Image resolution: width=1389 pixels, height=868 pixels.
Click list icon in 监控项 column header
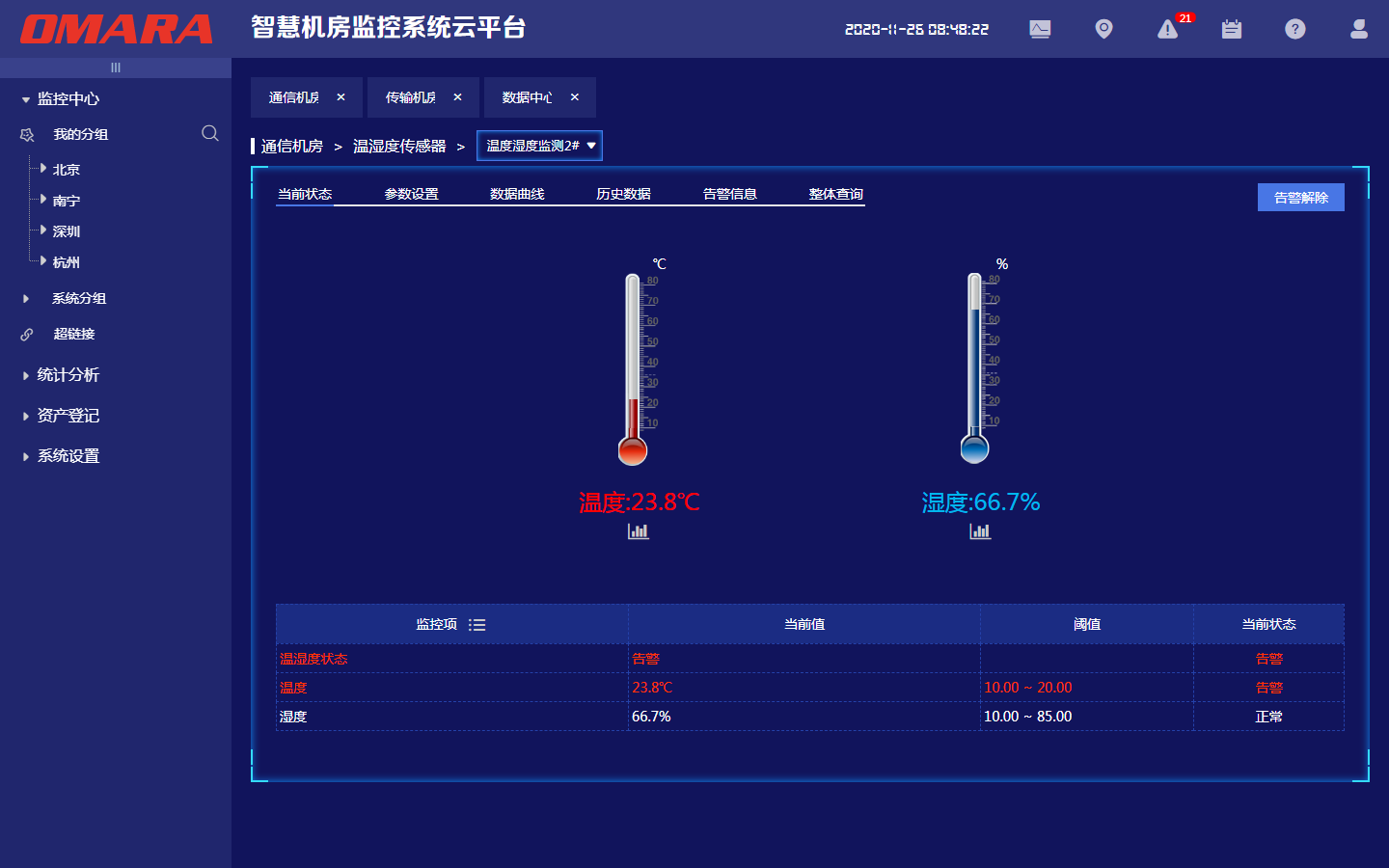(477, 625)
